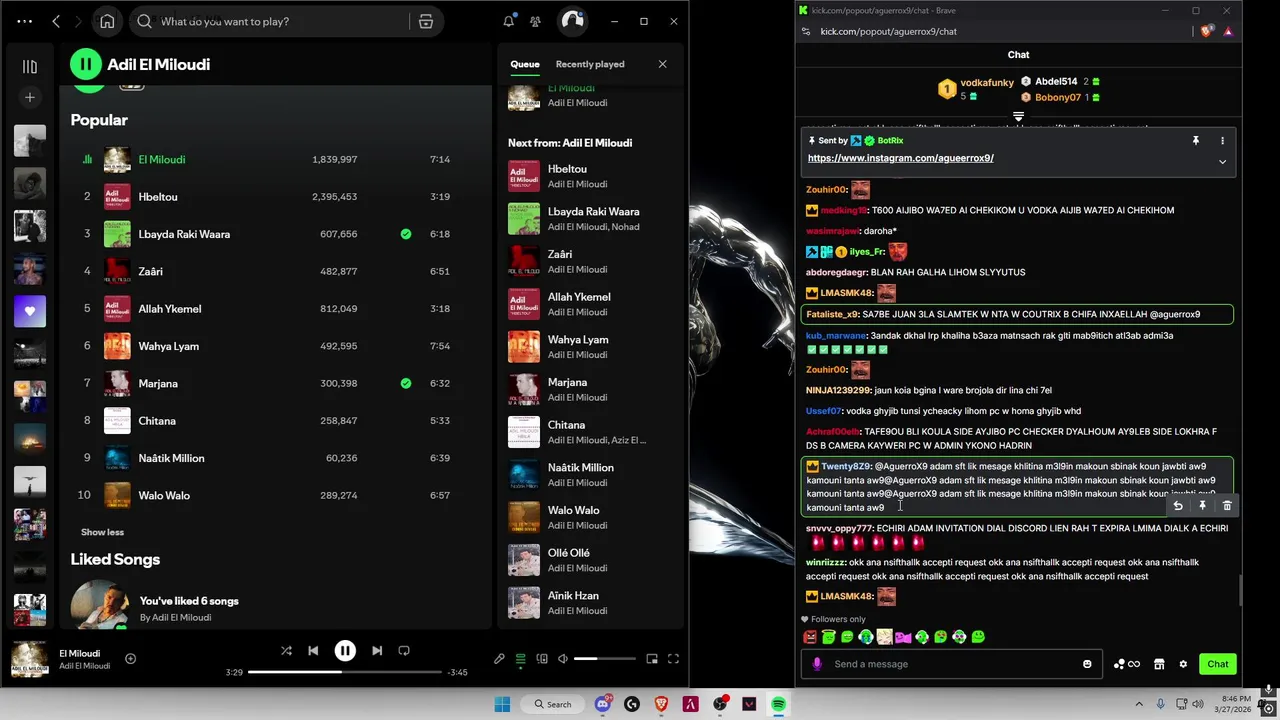Image resolution: width=1280 pixels, height=720 pixels.
Task: Pause playback in bottom player bar
Action: 345,650
